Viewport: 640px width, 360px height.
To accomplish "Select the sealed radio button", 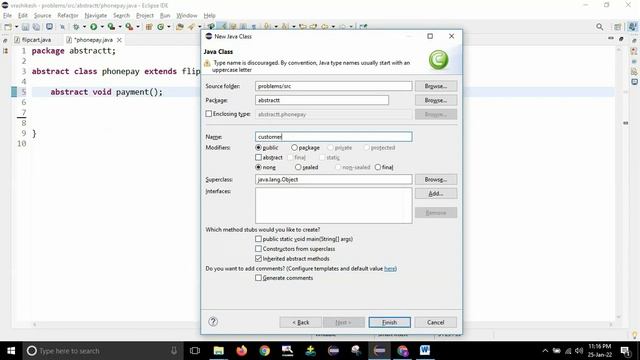I will [x=298, y=167].
